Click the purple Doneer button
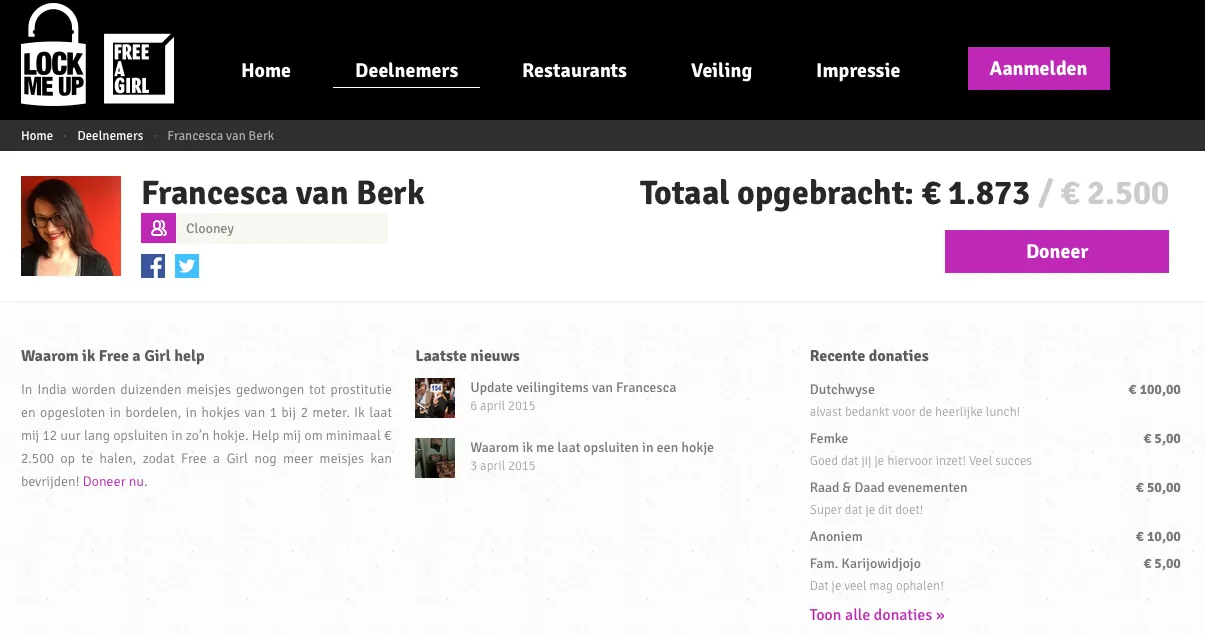The height and width of the screenshot is (634, 1205). (1056, 252)
